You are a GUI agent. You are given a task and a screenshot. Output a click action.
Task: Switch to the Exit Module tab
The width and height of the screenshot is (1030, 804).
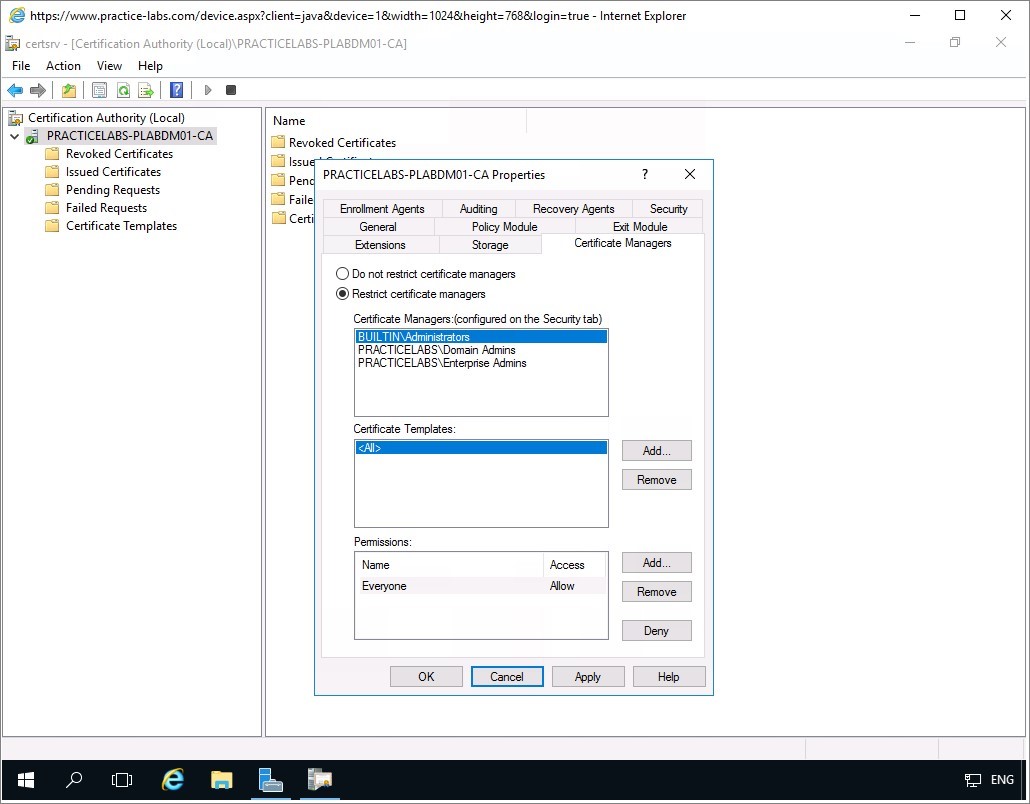640,227
